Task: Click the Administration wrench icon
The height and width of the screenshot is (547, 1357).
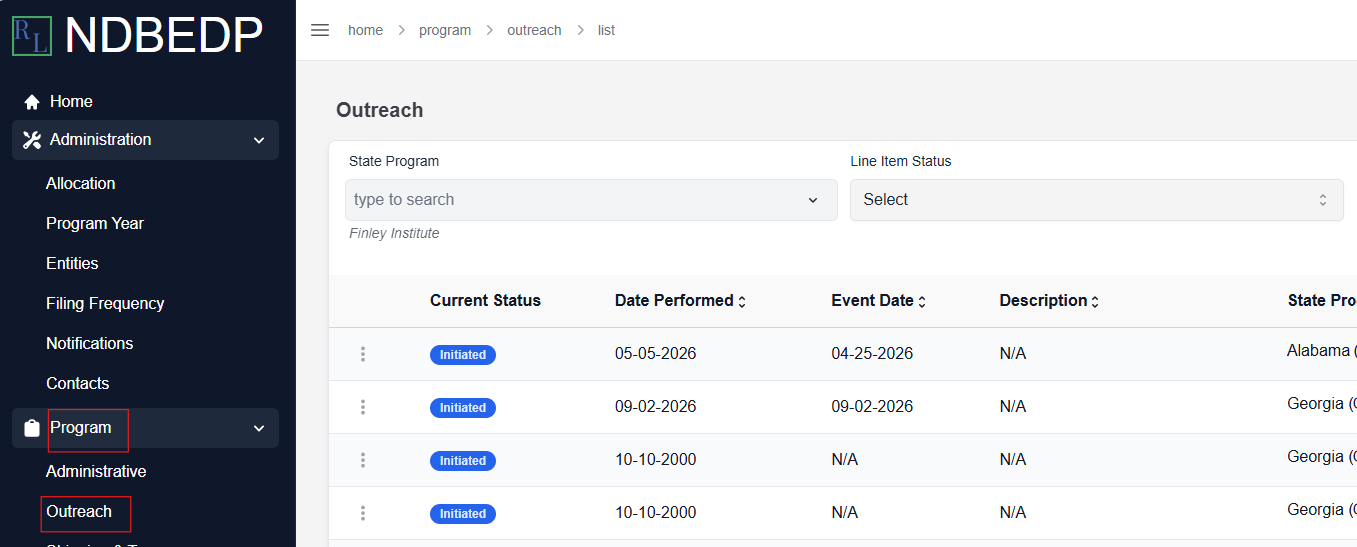Action: pyautogui.click(x=32, y=140)
